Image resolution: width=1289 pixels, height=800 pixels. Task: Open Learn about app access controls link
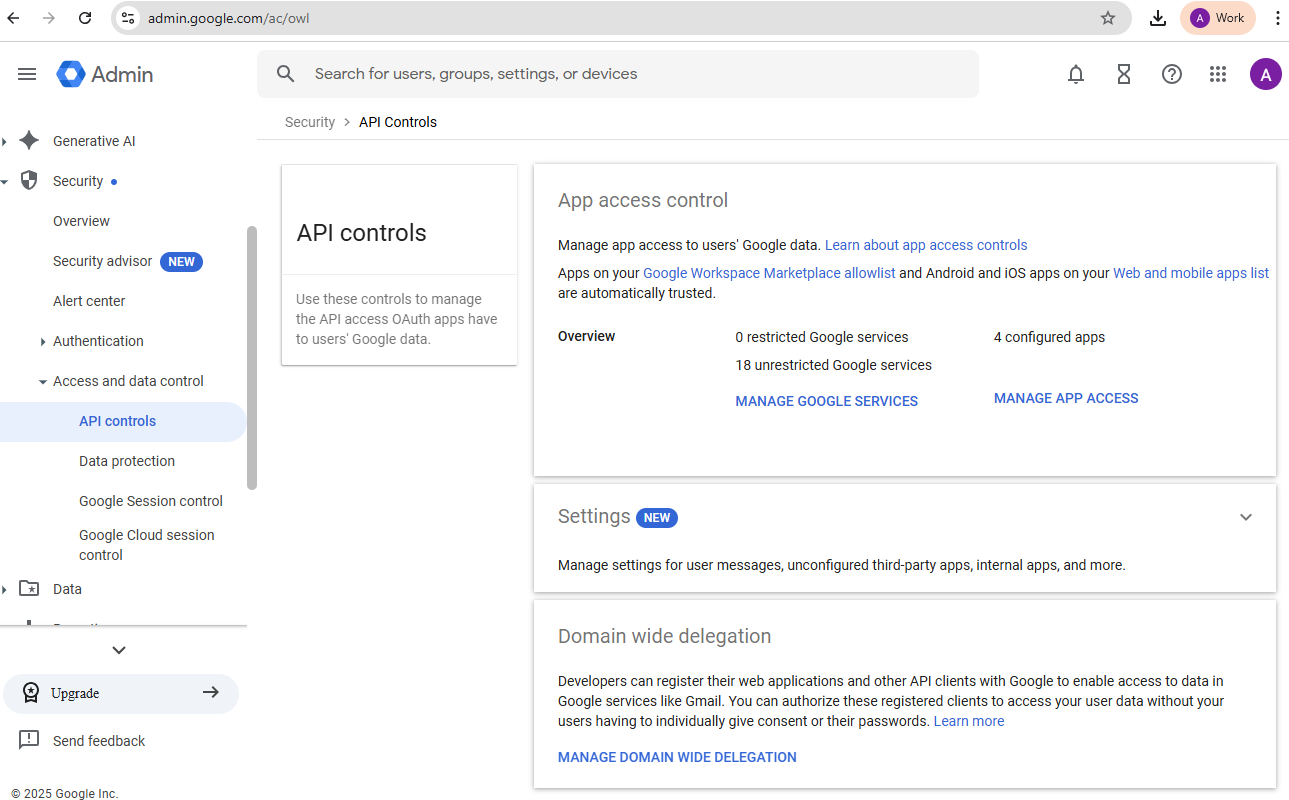pyautogui.click(x=926, y=245)
